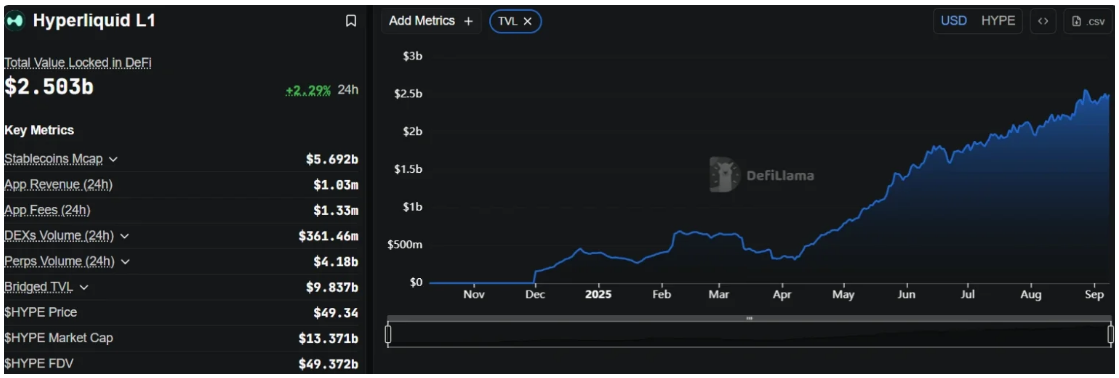Viewport: 1119px width, 378px height.
Task: Click the App Revenue (24h) label
Action: tap(59, 185)
